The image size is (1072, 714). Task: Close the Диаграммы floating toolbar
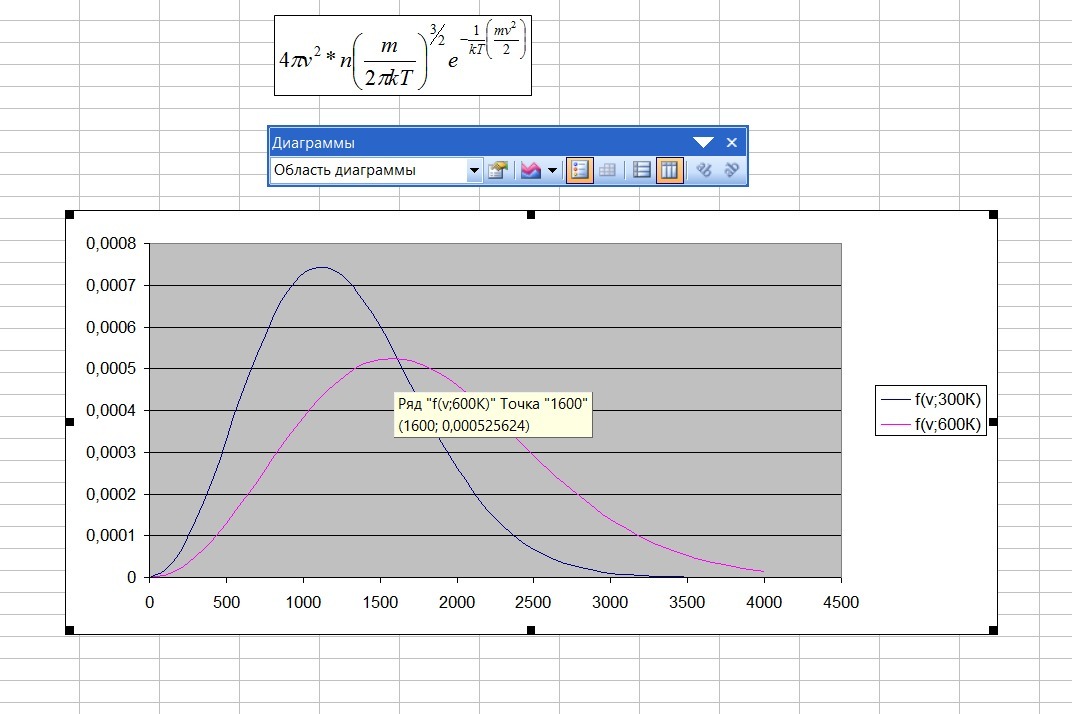tap(731, 142)
